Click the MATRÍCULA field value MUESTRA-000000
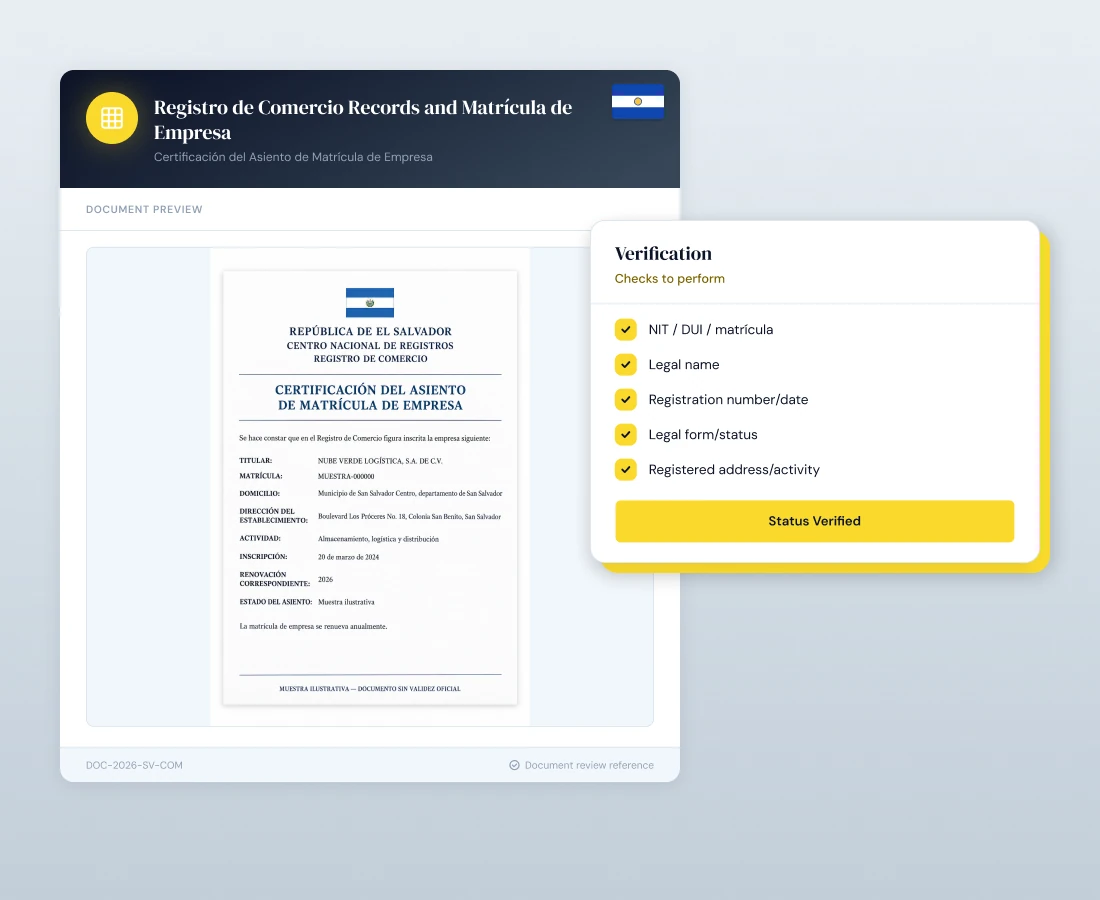Image resolution: width=1100 pixels, height=900 pixels. (x=346, y=476)
